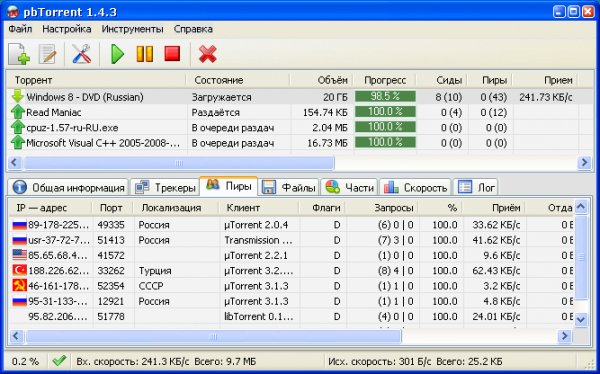The image size is (600, 374).
Task: Click the left arrow of the torrent list scrollbar
Action: point(15,163)
